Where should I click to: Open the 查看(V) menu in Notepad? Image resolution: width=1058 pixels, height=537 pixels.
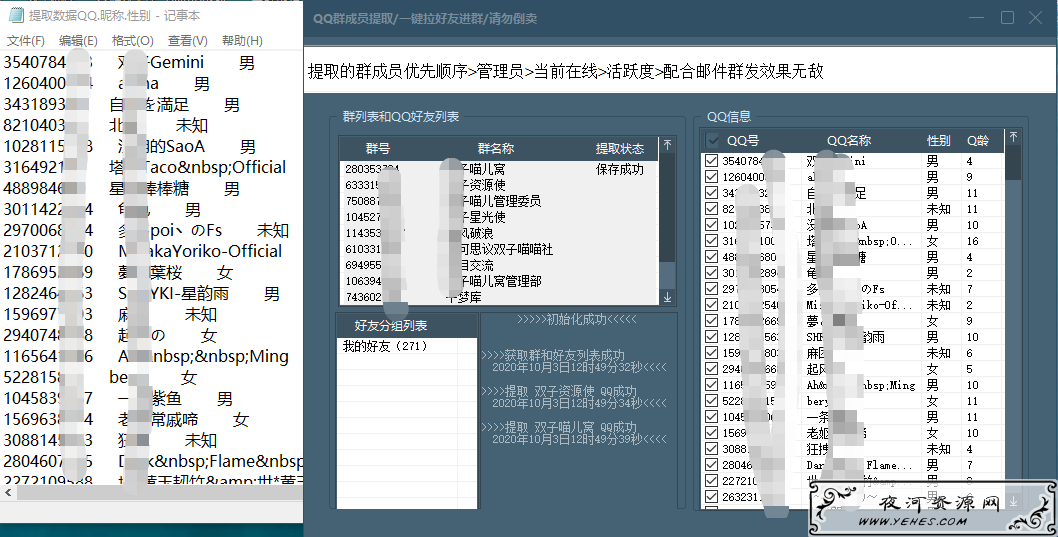(188, 41)
